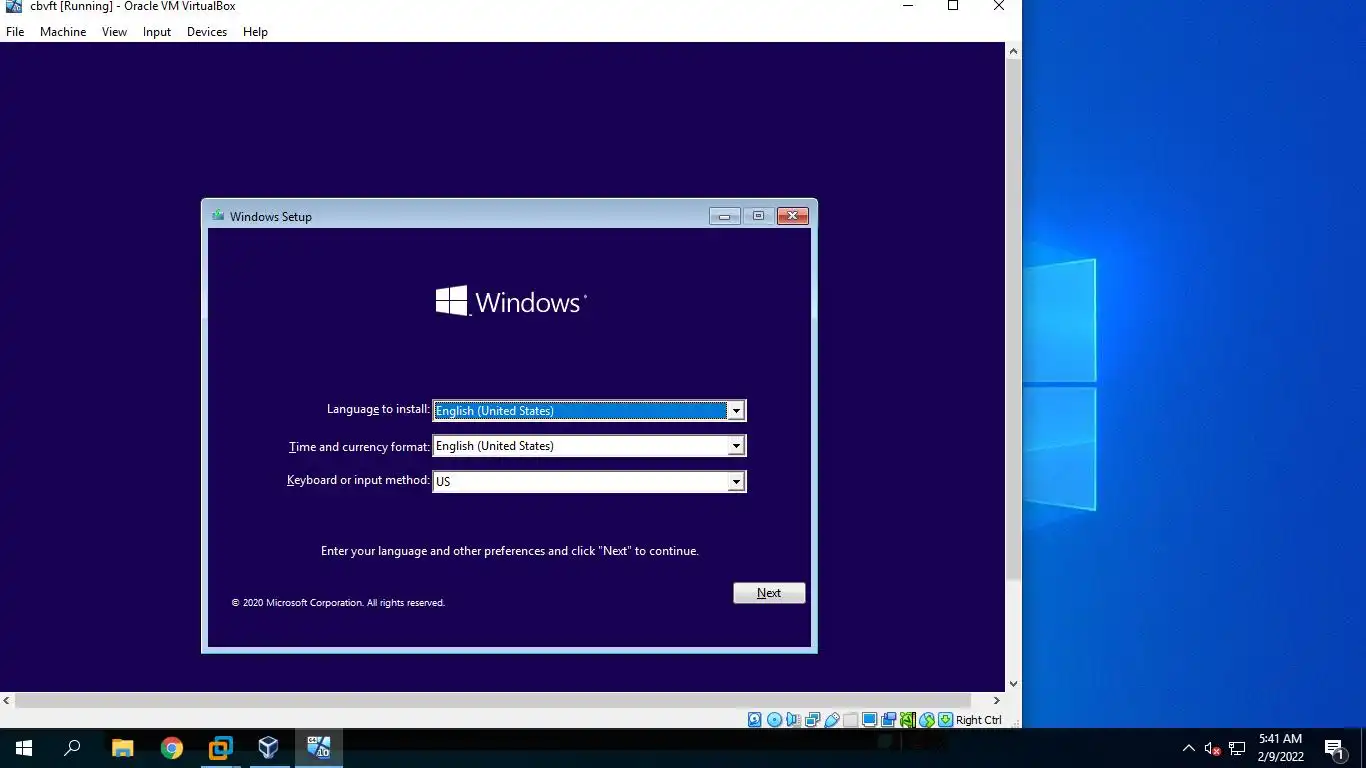Image resolution: width=1366 pixels, height=768 pixels.
Task: Open the Input menu
Action: 156,32
